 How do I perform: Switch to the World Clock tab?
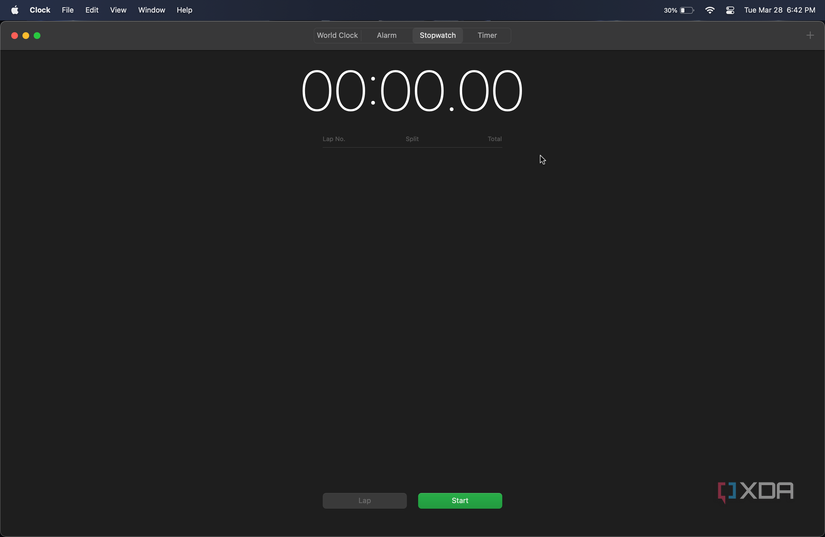[x=337, y=35]
